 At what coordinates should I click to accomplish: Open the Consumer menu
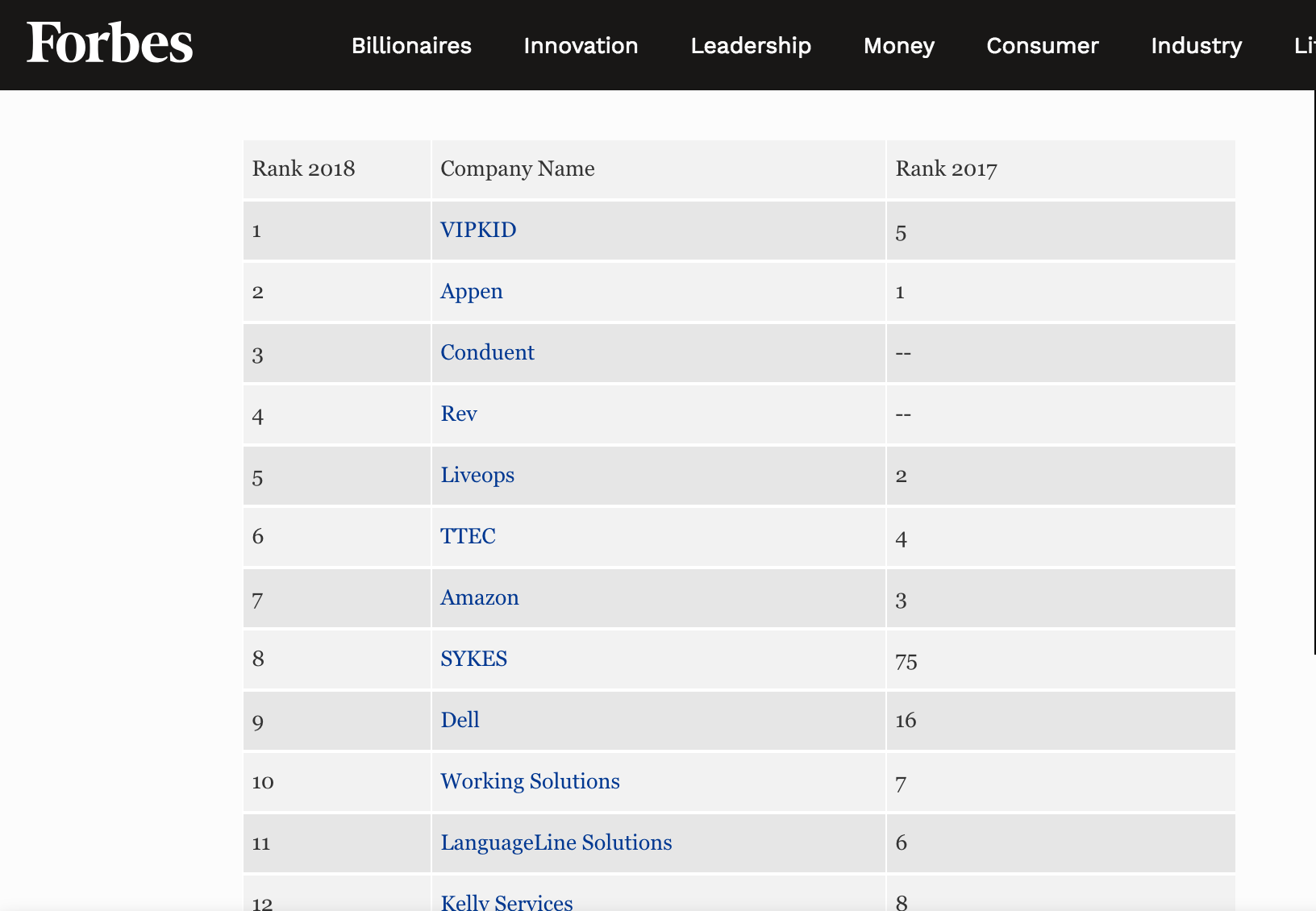(1043, 46)
